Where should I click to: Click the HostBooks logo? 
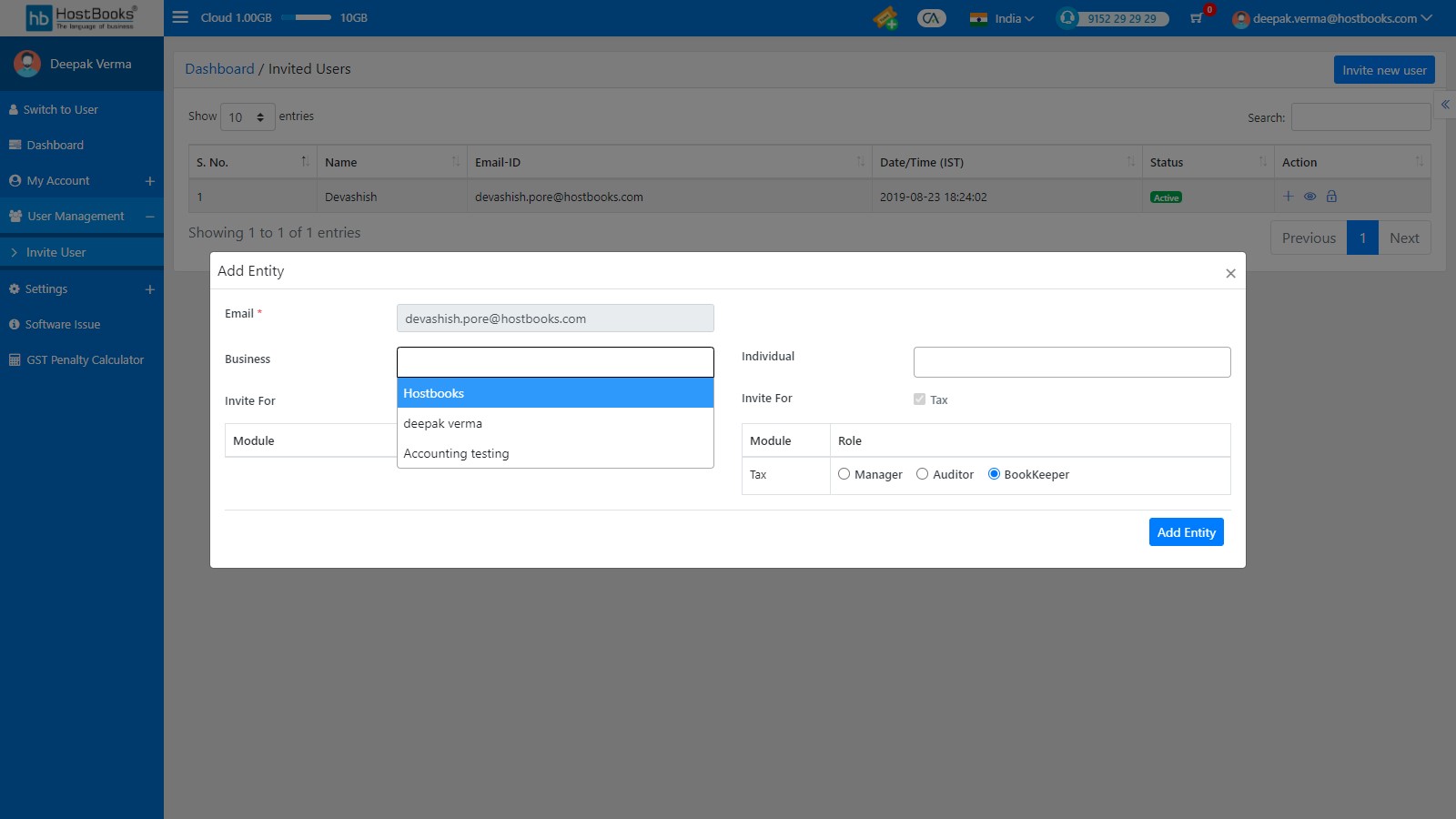[81, 17]
